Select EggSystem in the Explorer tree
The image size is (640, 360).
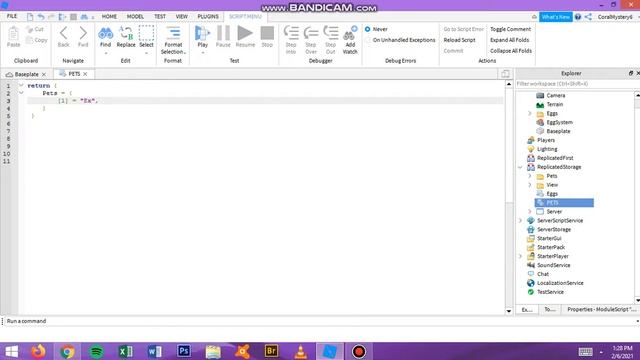(559, 122)
